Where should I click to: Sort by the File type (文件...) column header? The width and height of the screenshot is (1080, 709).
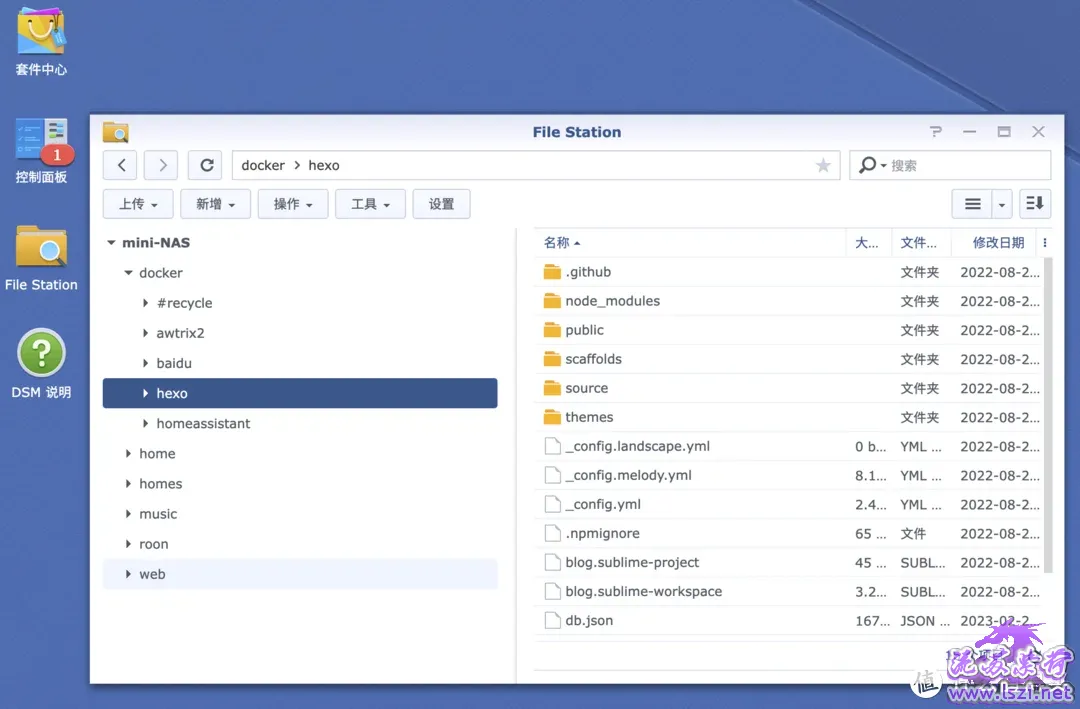point(920,243)
